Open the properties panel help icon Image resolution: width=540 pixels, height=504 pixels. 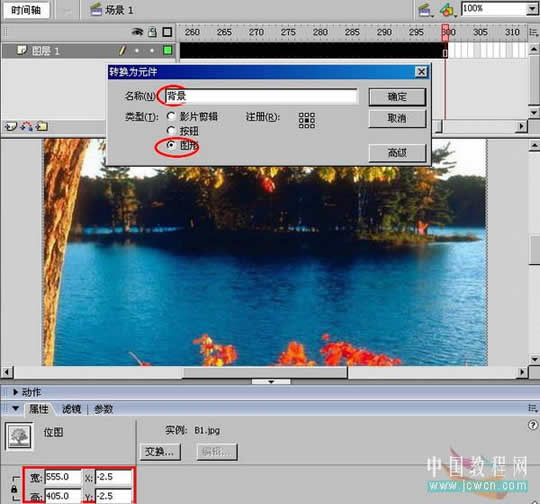click(x=533, y=425)
